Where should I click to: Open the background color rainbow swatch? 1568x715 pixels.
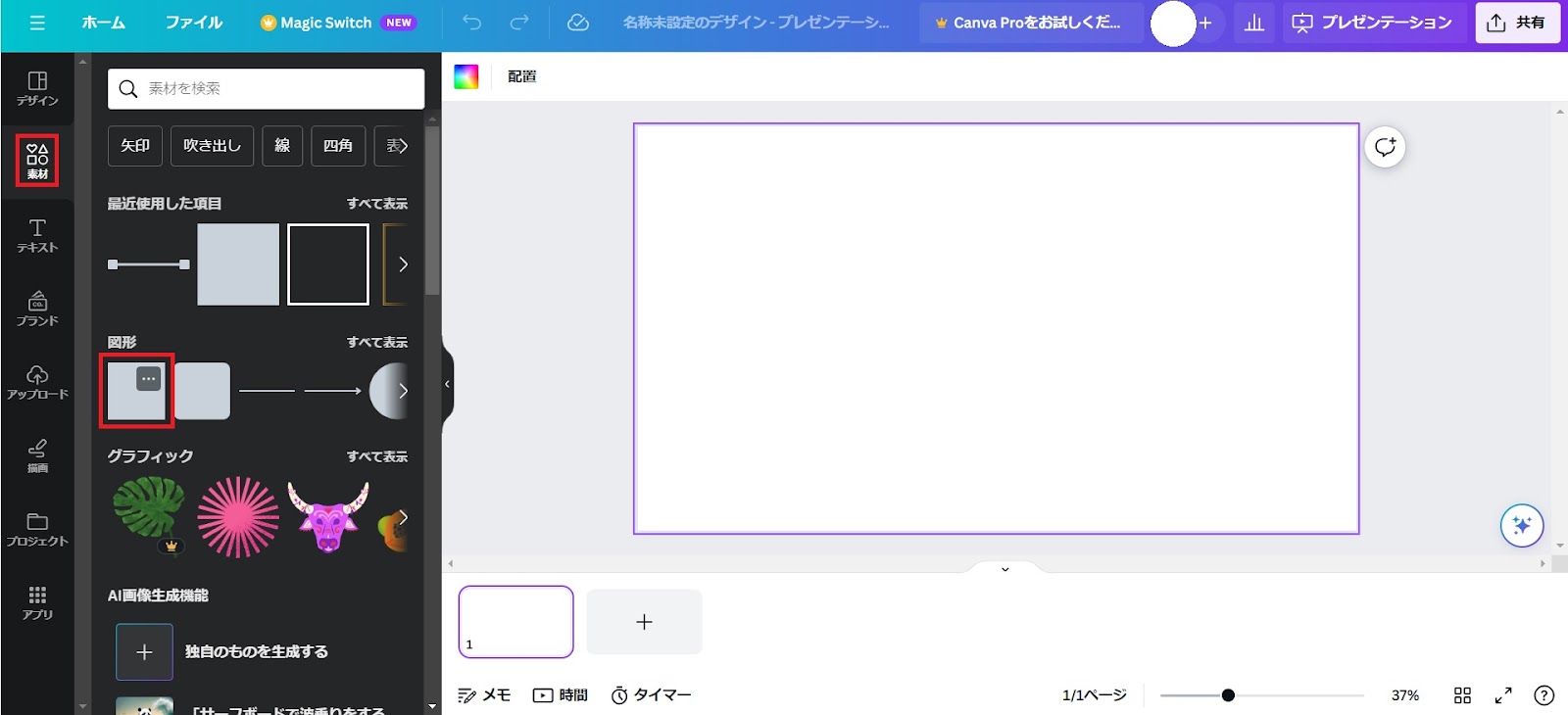coord(466,76)
